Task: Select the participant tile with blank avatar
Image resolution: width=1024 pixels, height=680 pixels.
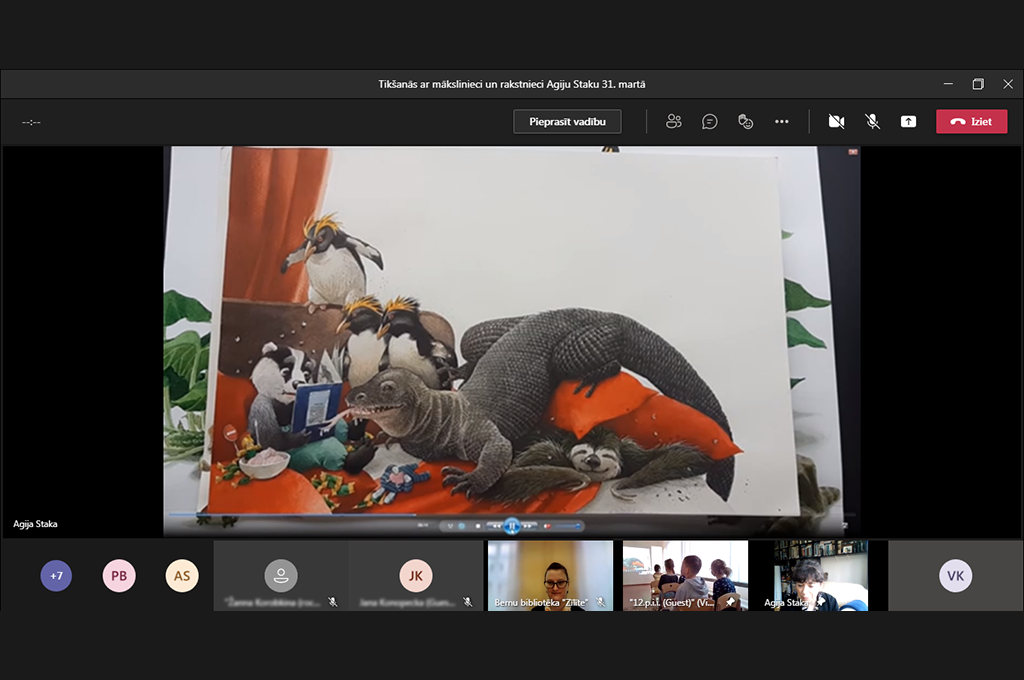Action: (x=281, y=575)
